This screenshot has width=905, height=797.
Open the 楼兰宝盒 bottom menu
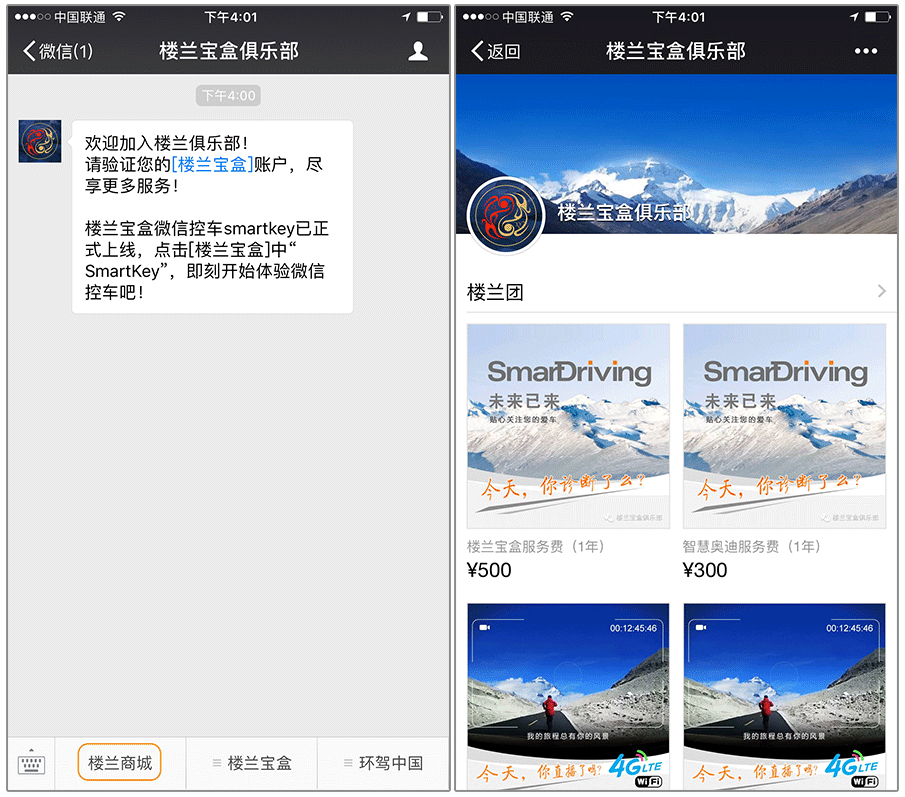252,764
